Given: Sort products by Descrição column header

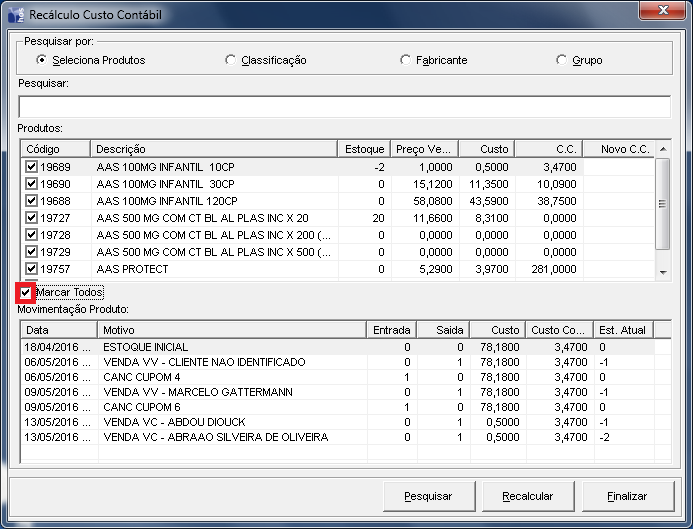Looking at the screenshot, I should pyautogui.click(x=213, y=149).
